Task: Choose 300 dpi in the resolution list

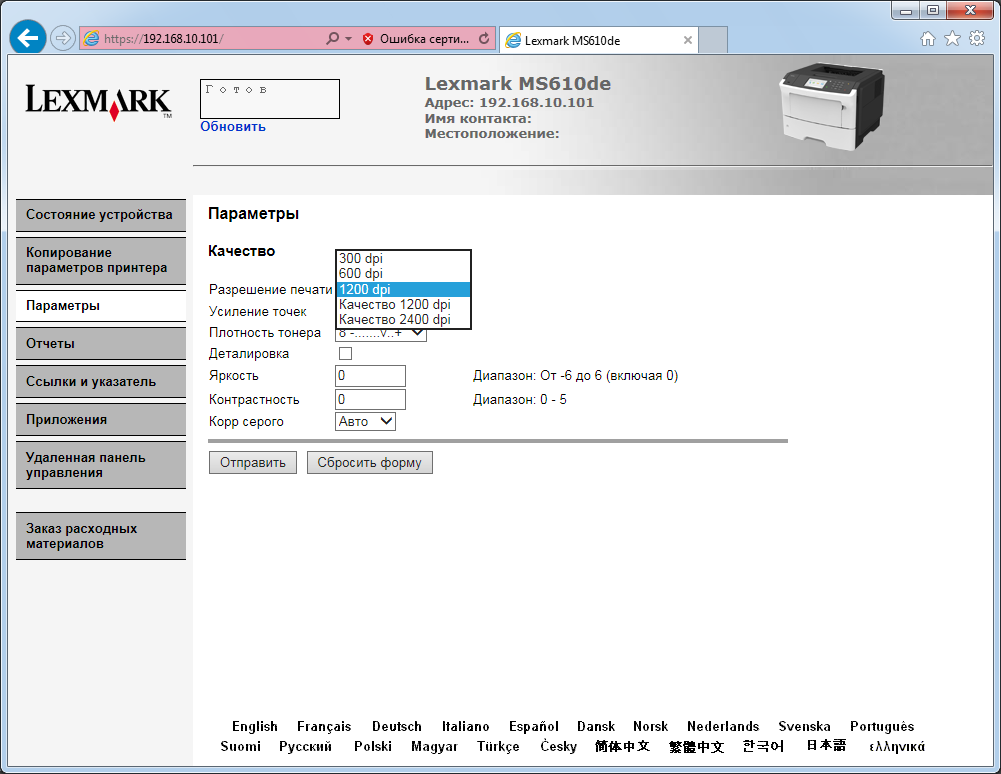Action: click(x=403, y=259)
